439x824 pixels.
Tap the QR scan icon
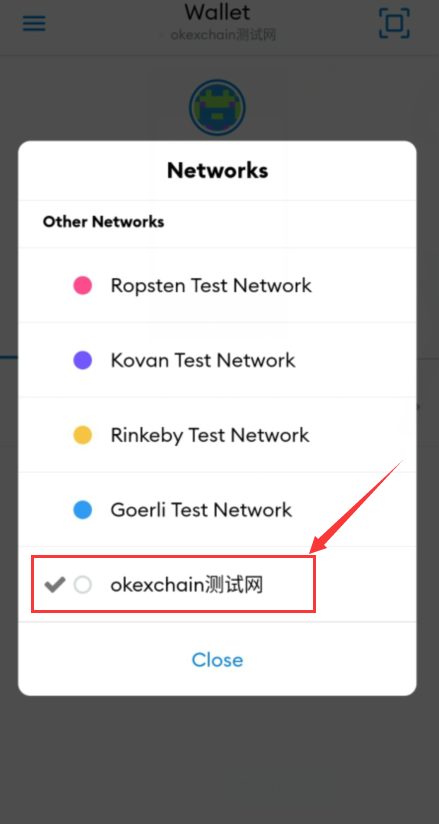[x=394, y=23]
